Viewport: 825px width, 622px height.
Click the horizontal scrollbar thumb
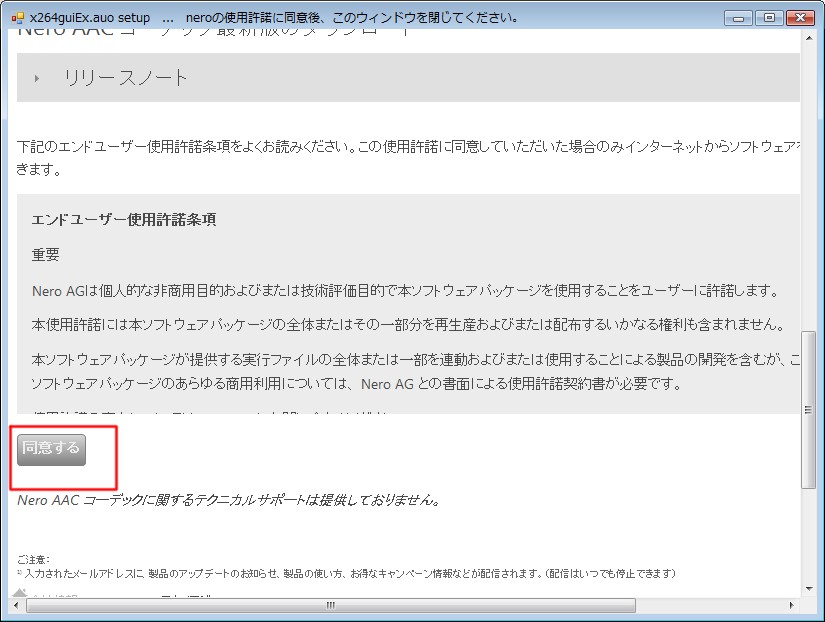(x=330, y=605)
